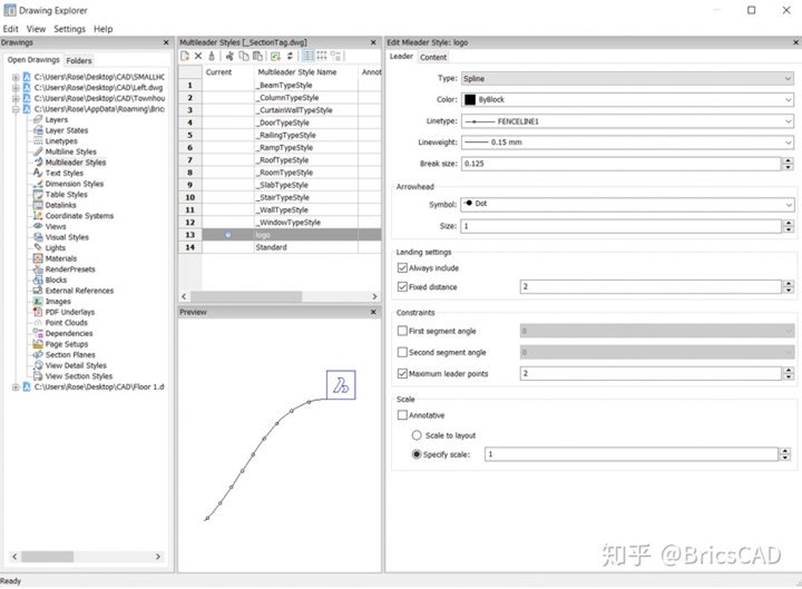Increase the Arrowhead Size stepper

point(788,222)
